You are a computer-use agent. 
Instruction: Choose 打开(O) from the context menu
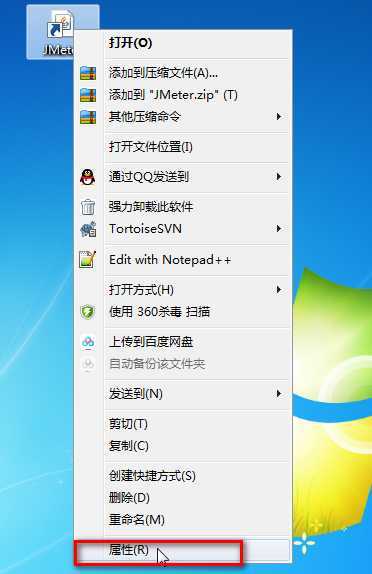click(x=183, y=43)
